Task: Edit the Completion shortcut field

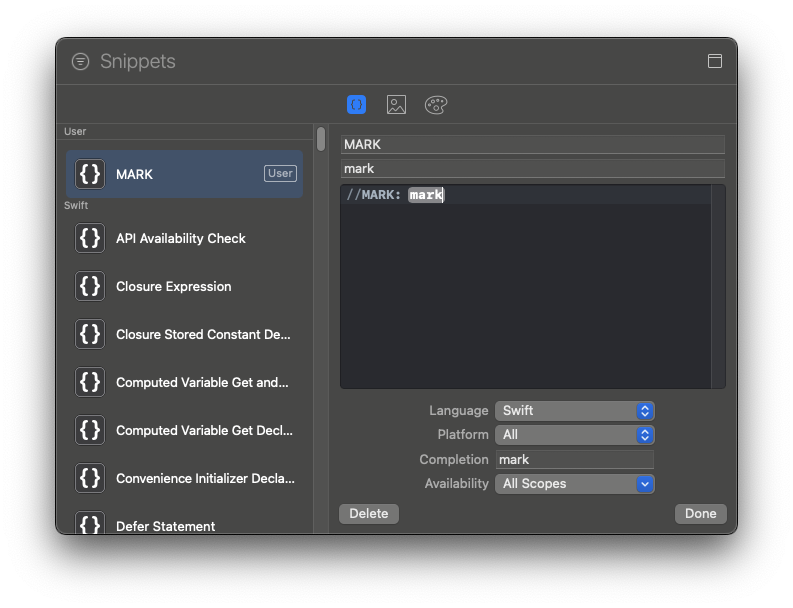Action: [575, 459]
